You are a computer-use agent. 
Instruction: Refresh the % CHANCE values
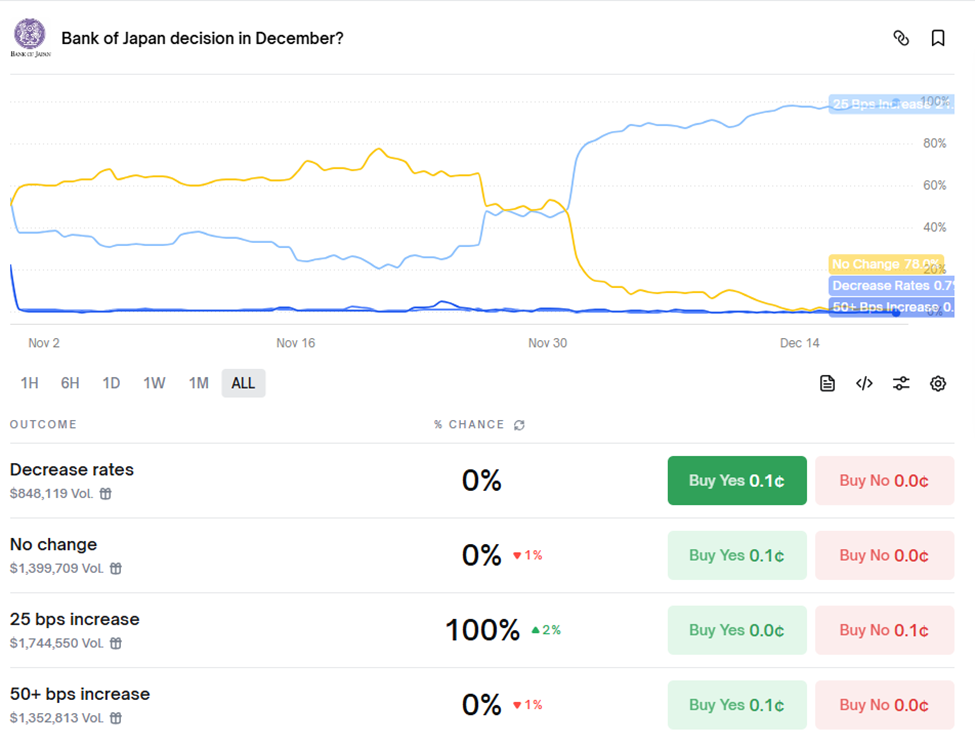point(518,424)
